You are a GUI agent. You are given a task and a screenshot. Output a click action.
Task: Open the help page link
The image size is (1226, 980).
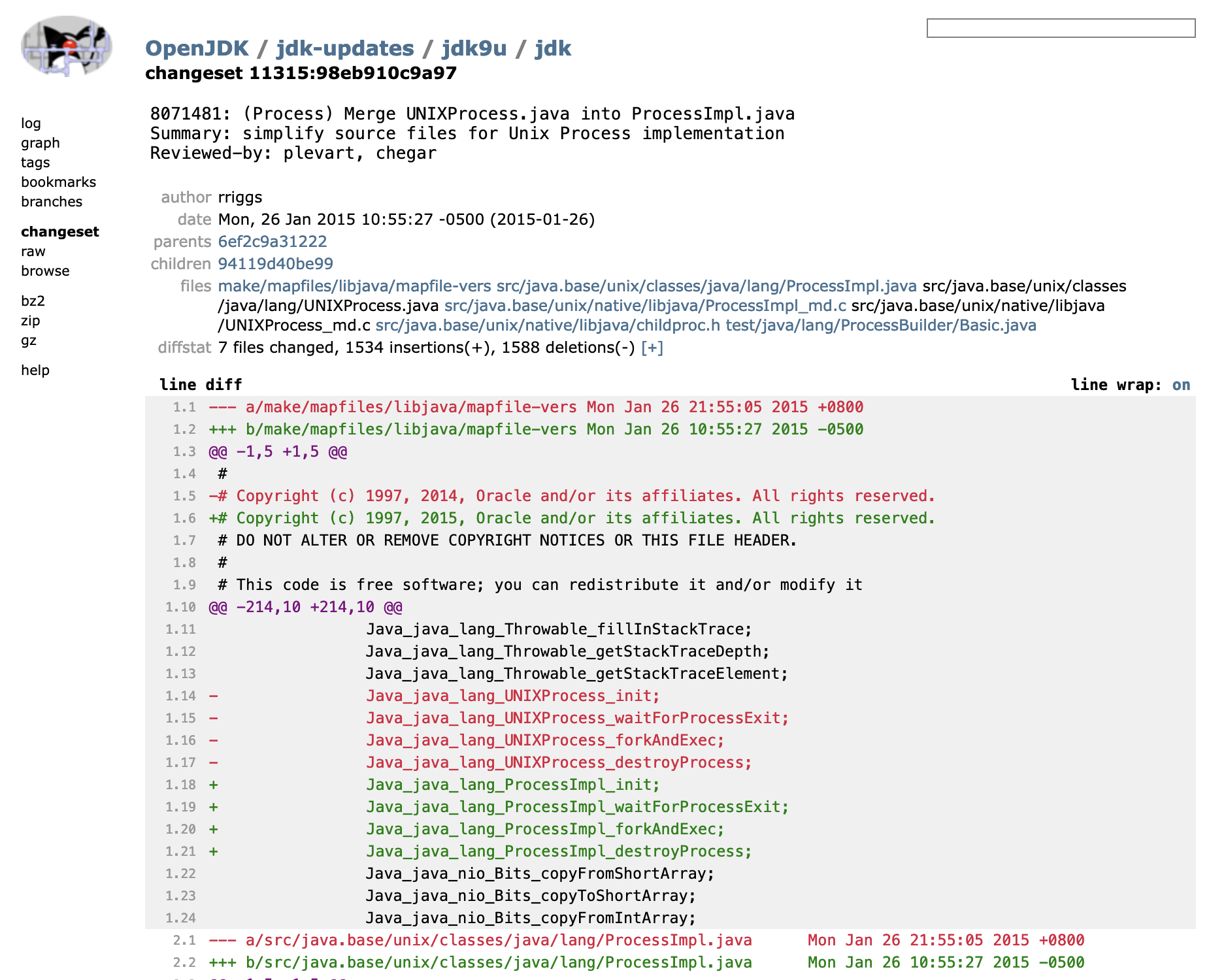point(35,370)
